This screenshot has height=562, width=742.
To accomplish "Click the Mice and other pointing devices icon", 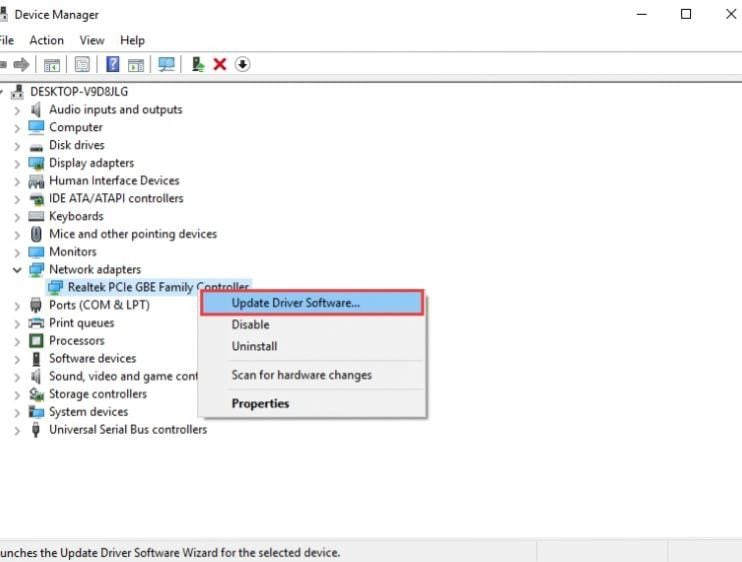I will 36,234.
